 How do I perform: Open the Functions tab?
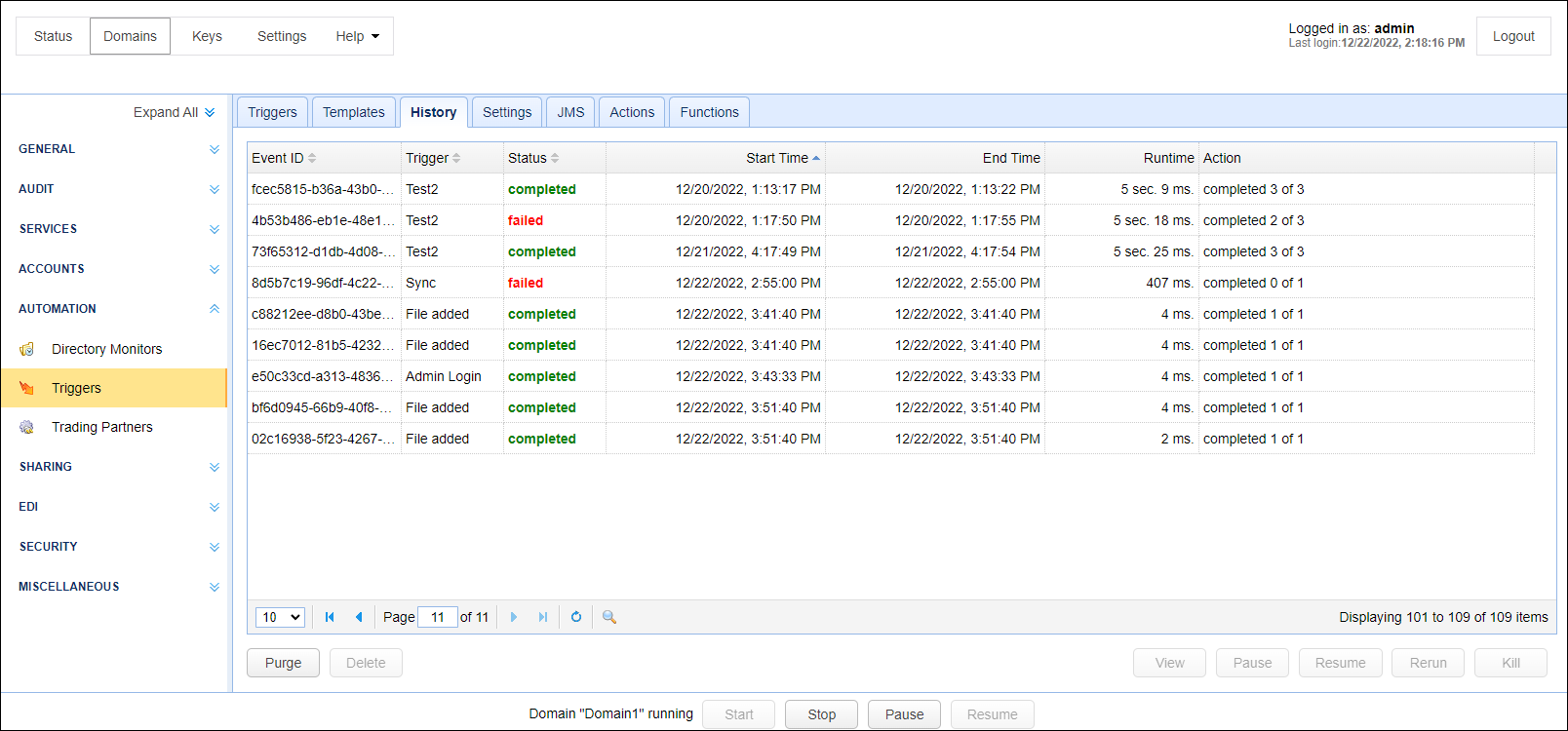pos(709,112)
